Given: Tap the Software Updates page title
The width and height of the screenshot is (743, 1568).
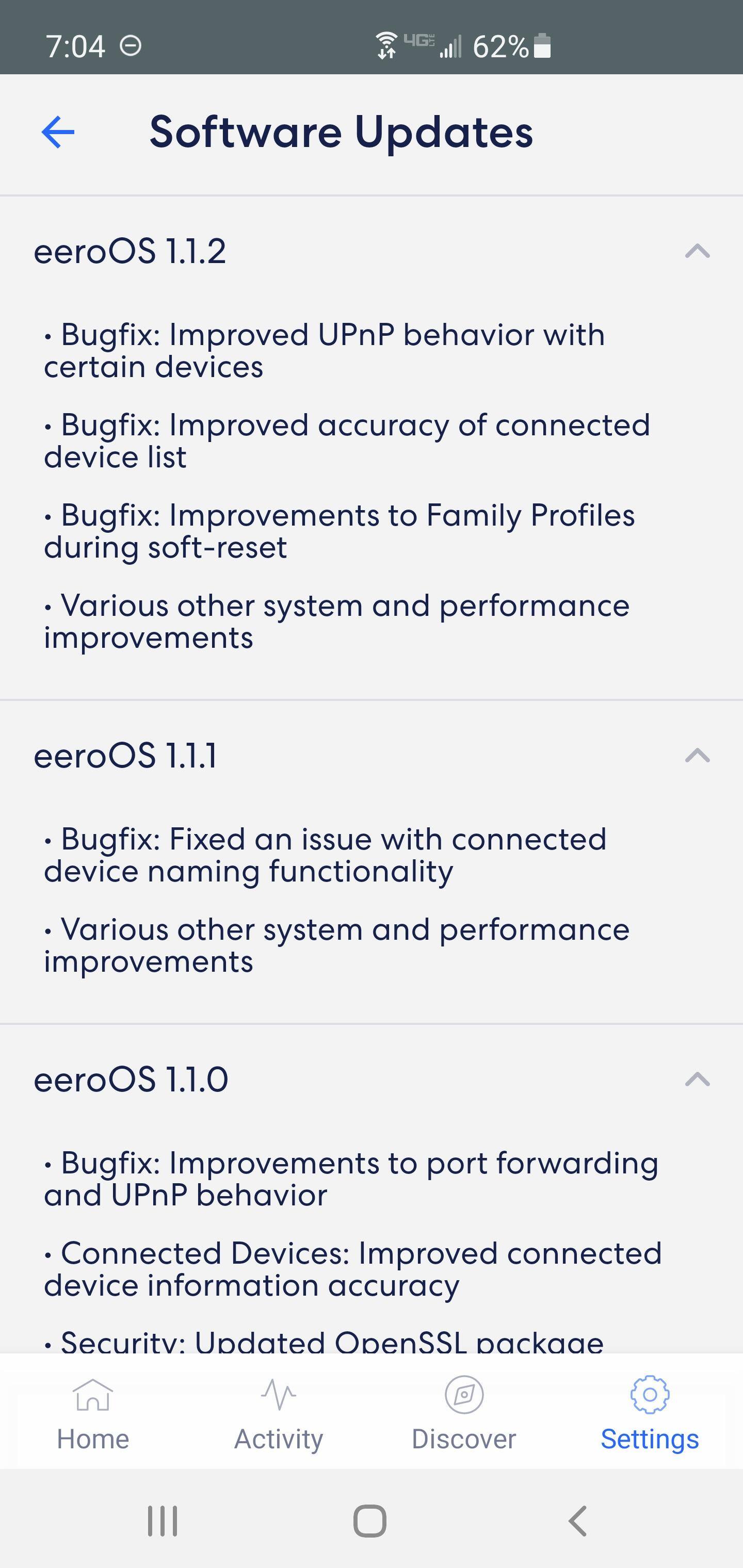Looking at the screenshot, I should 341,132.
